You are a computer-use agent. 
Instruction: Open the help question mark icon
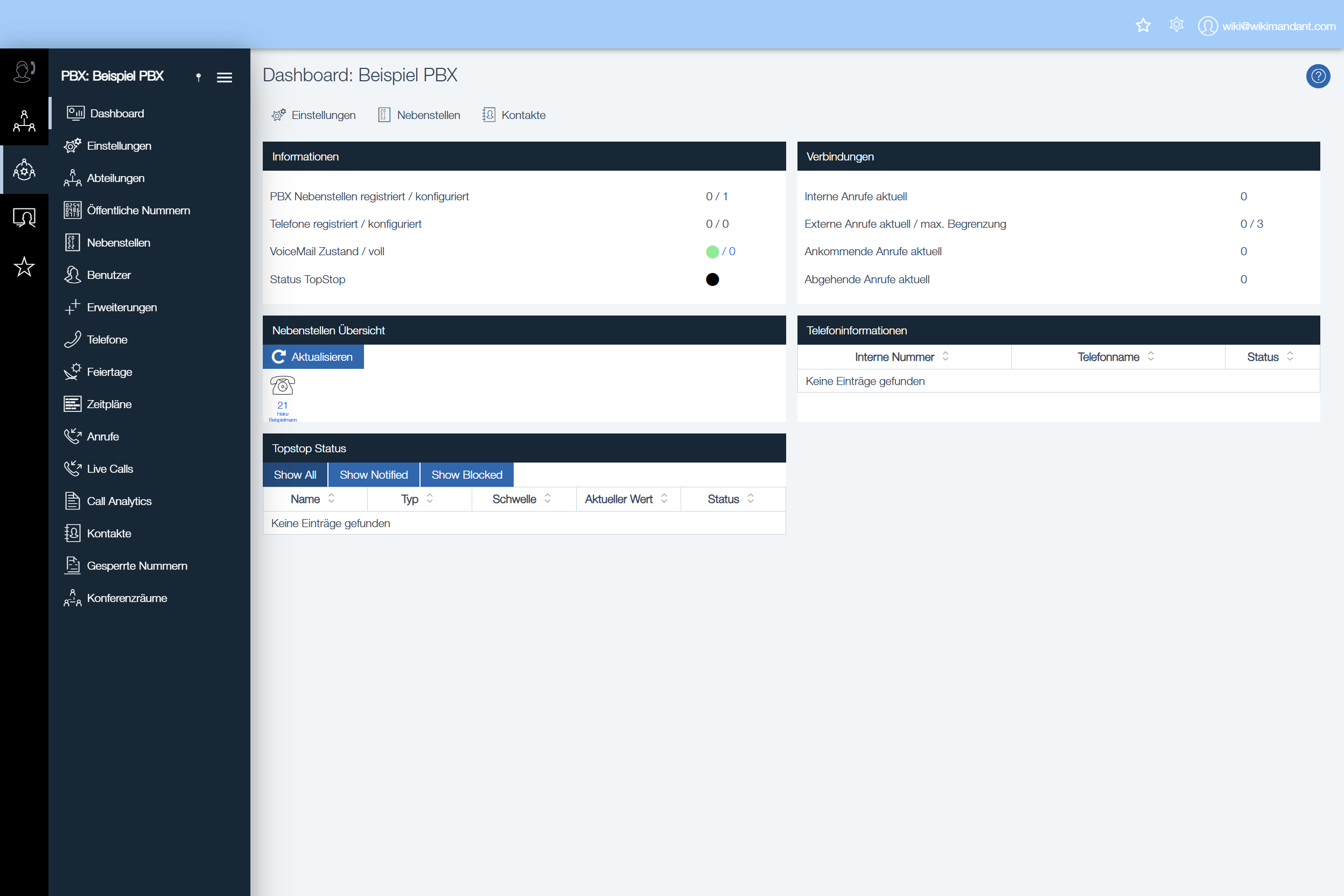pos(1318,76)
